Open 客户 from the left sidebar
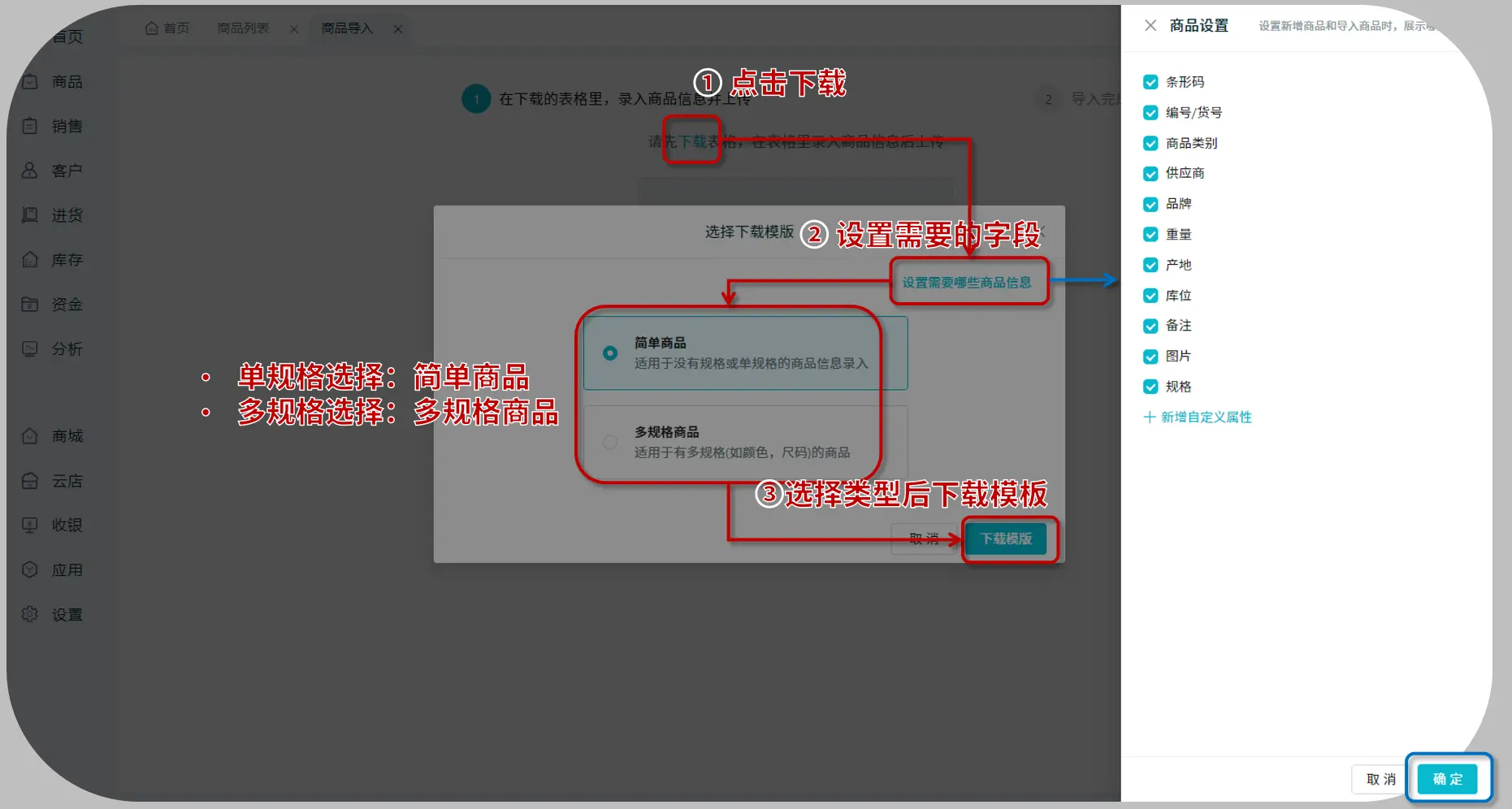This screenshot has height=809, width=1512. click(53, 171)
